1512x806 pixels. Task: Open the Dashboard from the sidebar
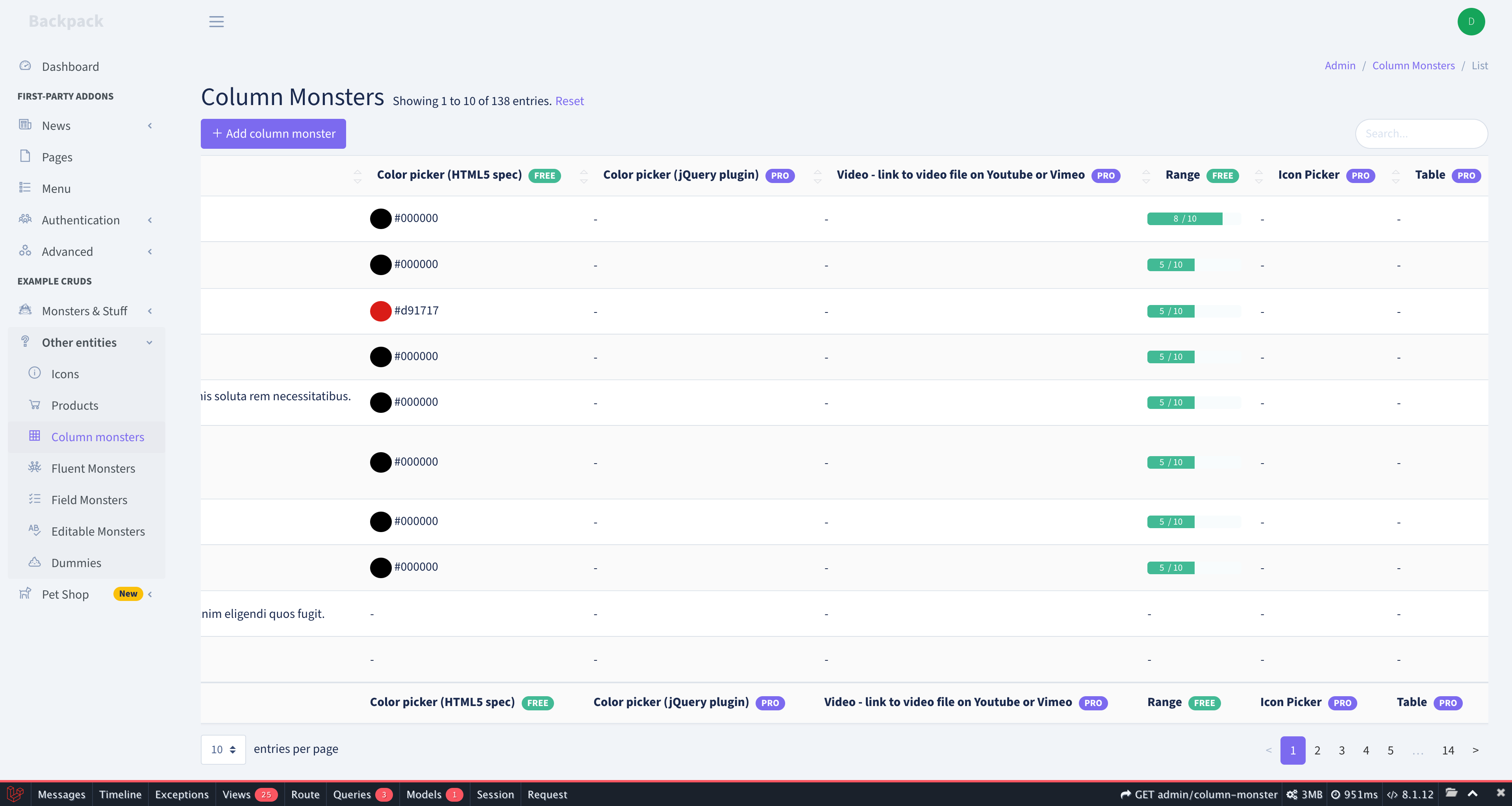[x=70, y=66]
